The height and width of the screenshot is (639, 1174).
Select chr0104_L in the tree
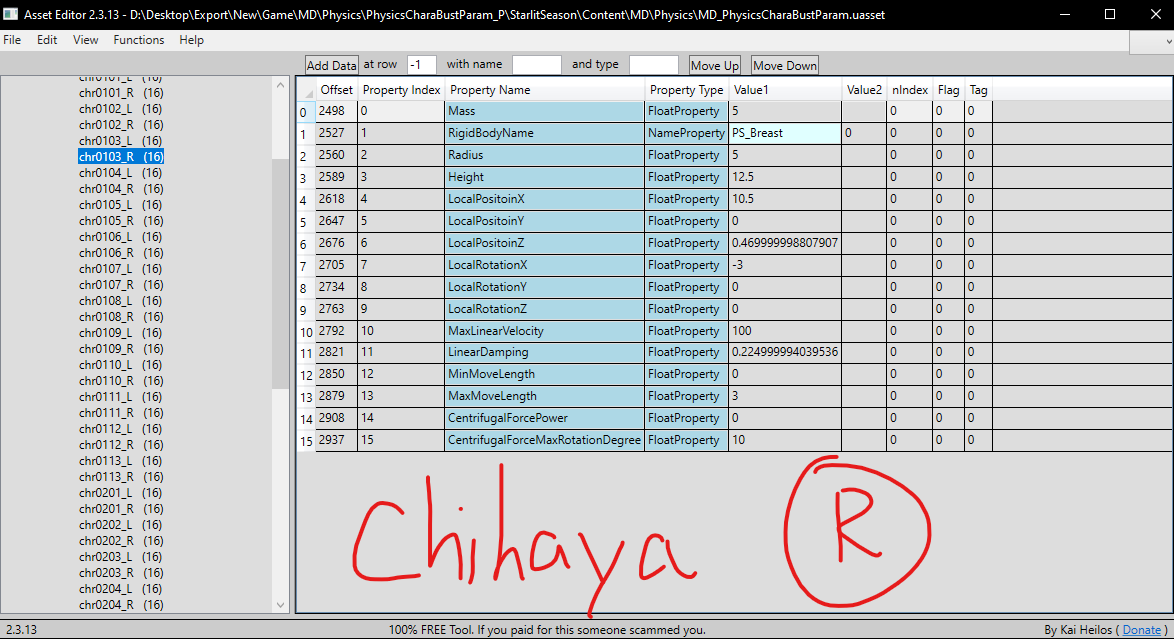pyautogui.click(x=121, y=172)
